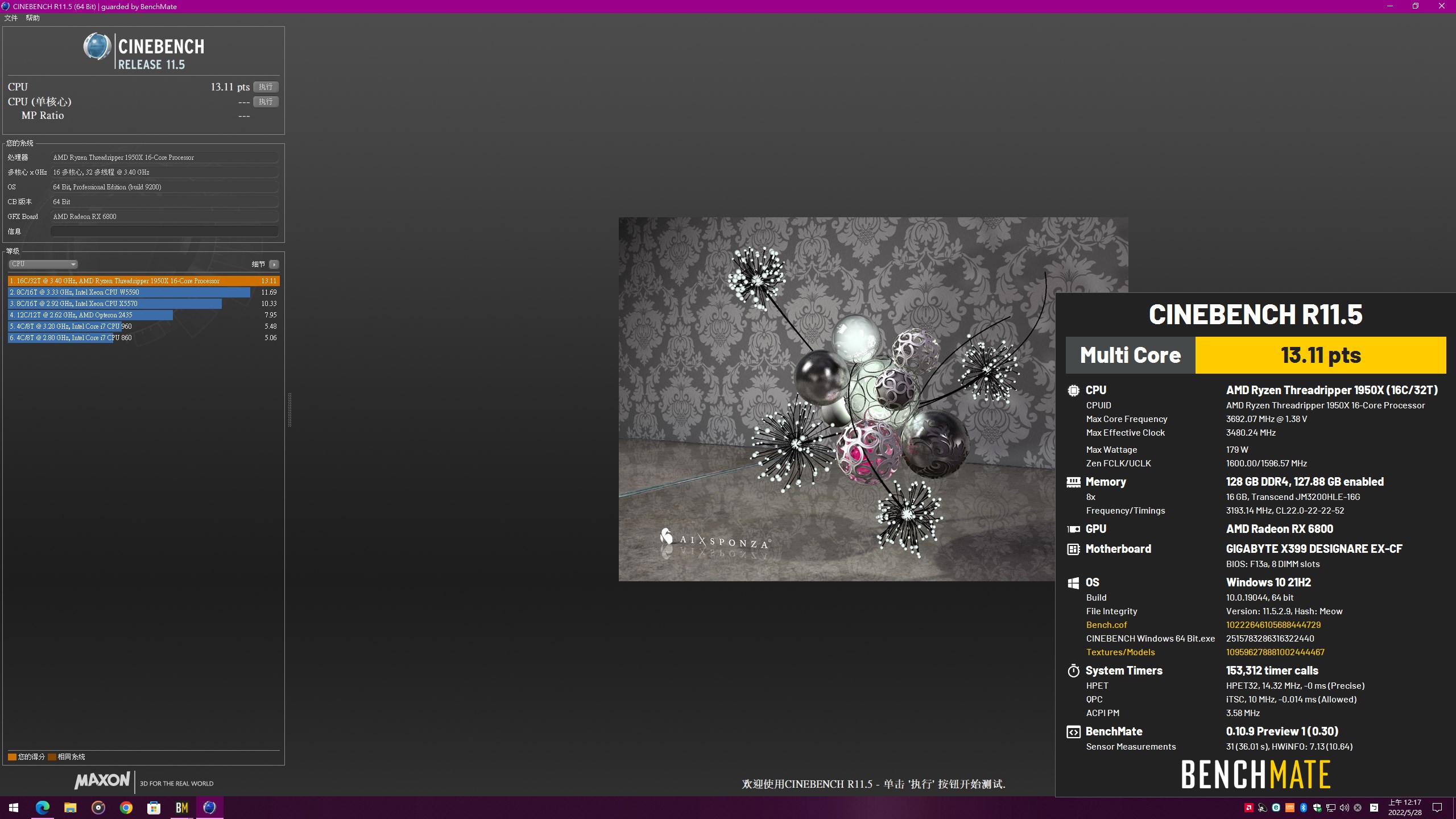Open the orange keyboard tray icon
The image size is (1456, 819).
tap(1289, 808)
